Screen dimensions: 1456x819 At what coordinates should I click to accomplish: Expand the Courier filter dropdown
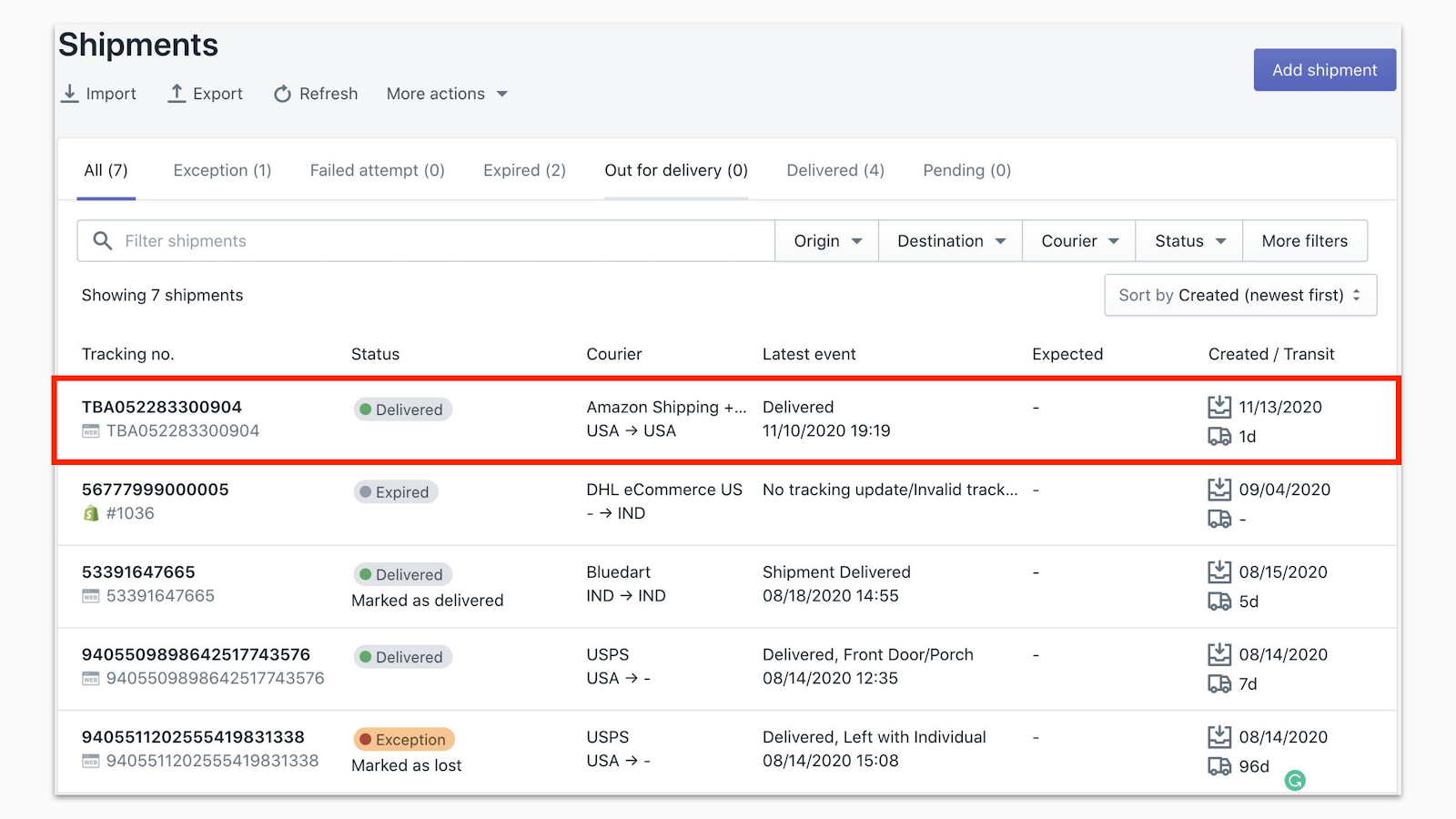(1079, 241)
